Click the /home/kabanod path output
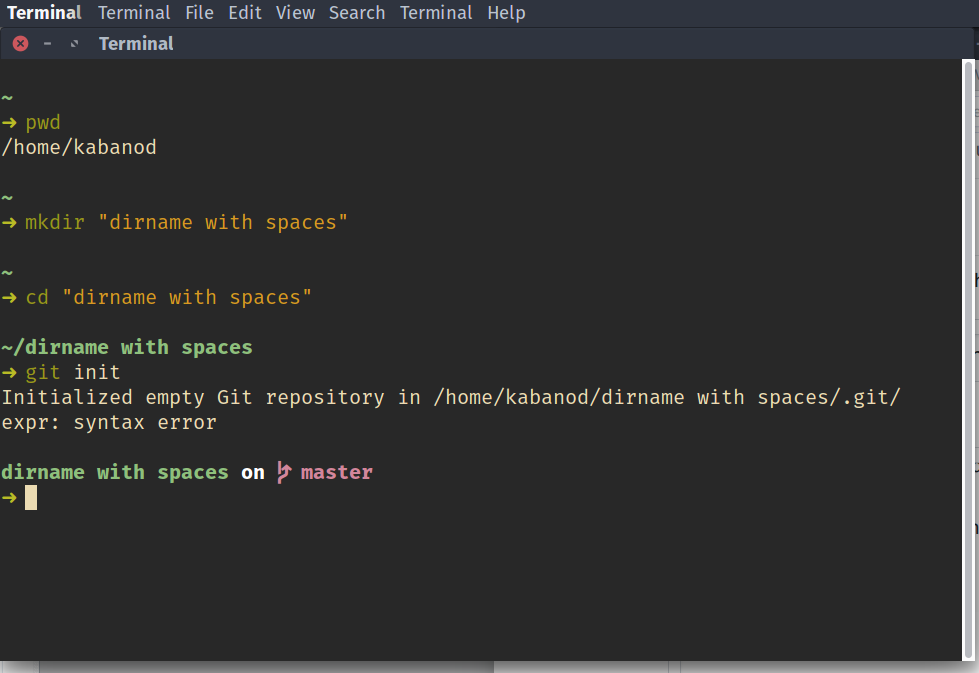This screenshot has height=673, width=979. [x=78, y=146]
